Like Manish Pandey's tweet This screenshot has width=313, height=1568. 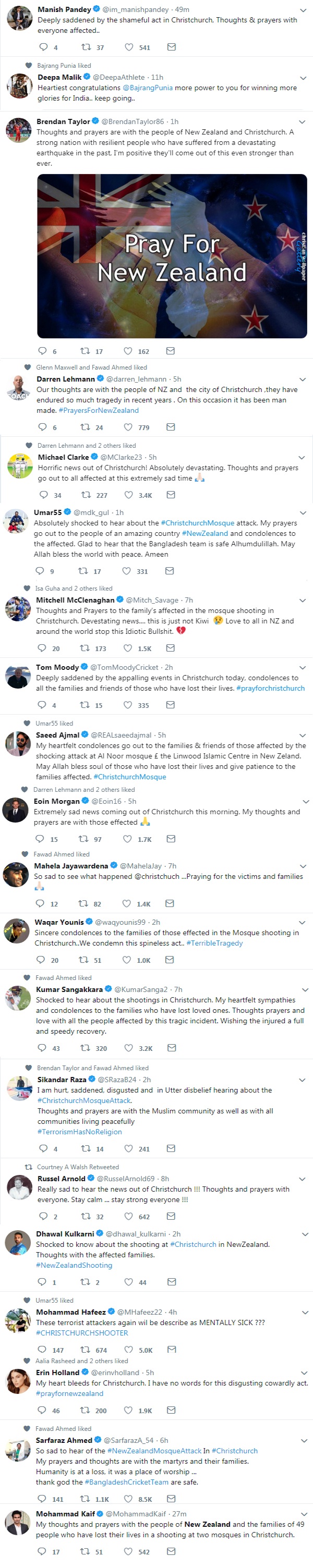(128, 47)
